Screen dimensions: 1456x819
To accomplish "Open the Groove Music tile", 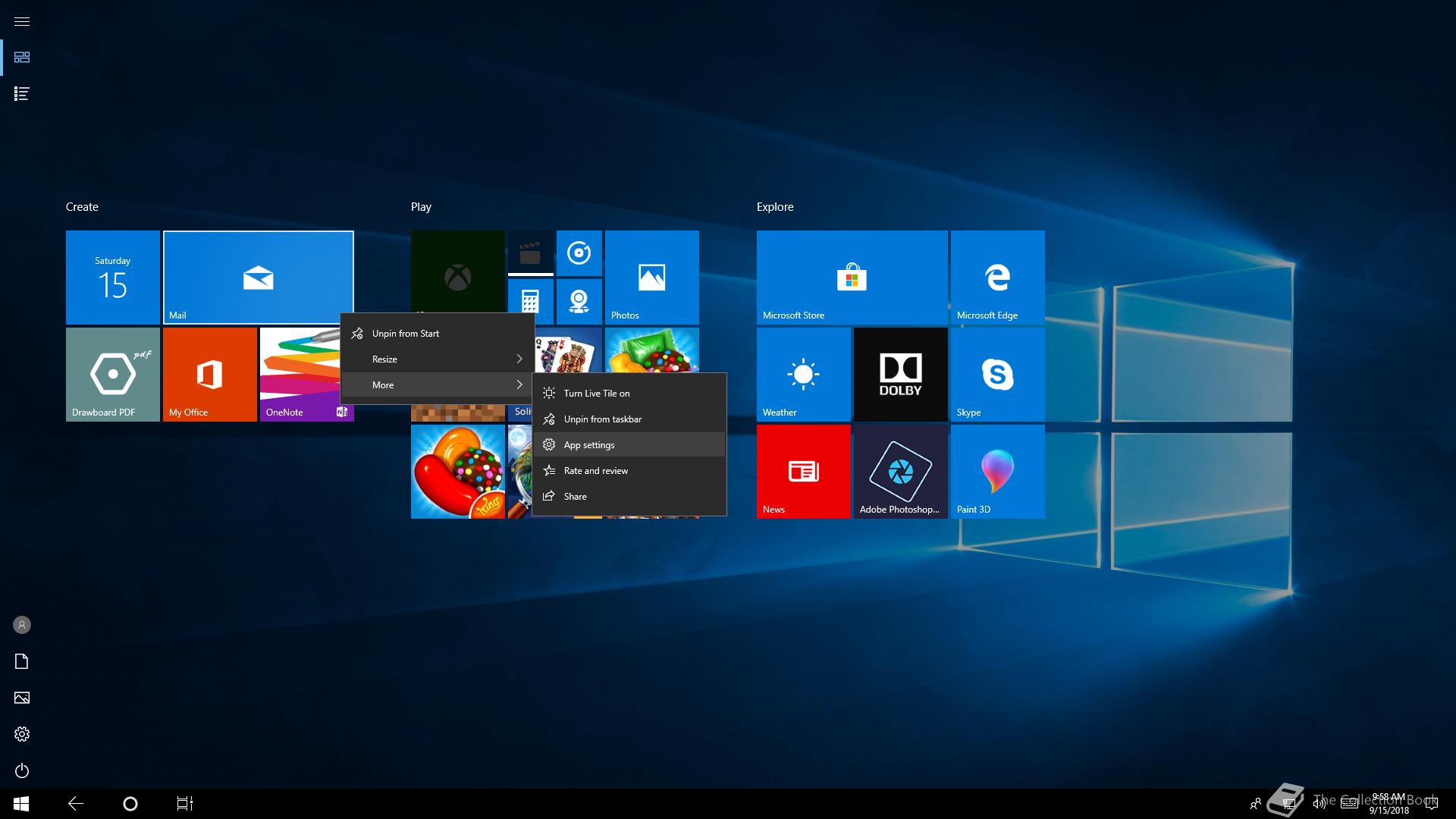I will (579, 253).
